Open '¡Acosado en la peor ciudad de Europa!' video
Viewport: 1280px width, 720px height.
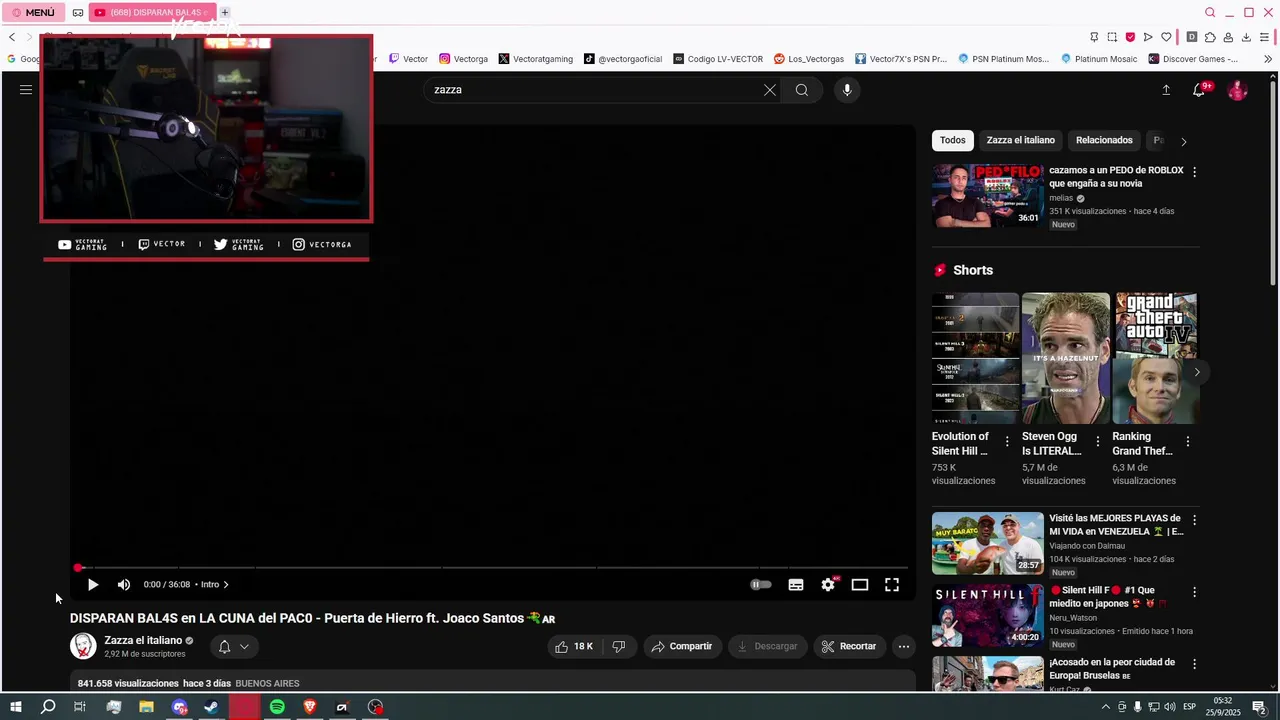1111,669
